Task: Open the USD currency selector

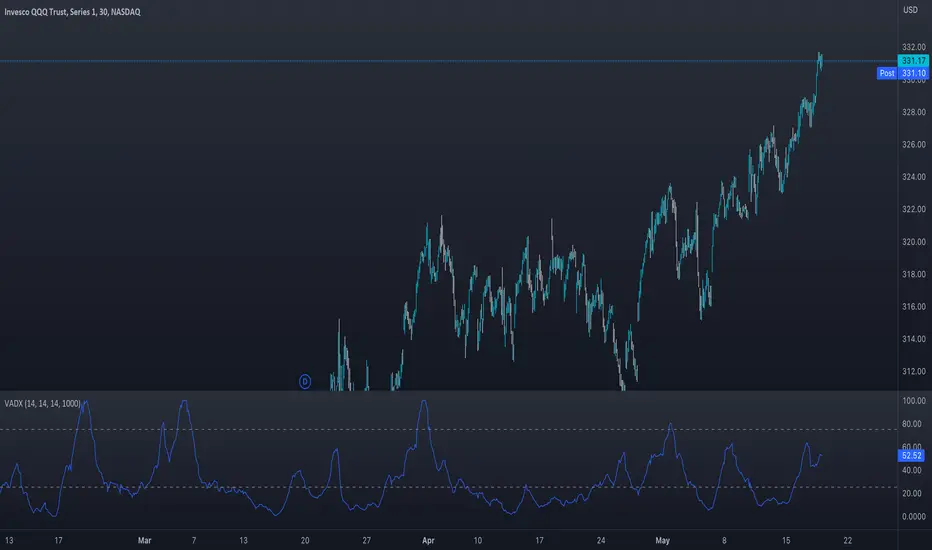Action: tap(911, 10)
